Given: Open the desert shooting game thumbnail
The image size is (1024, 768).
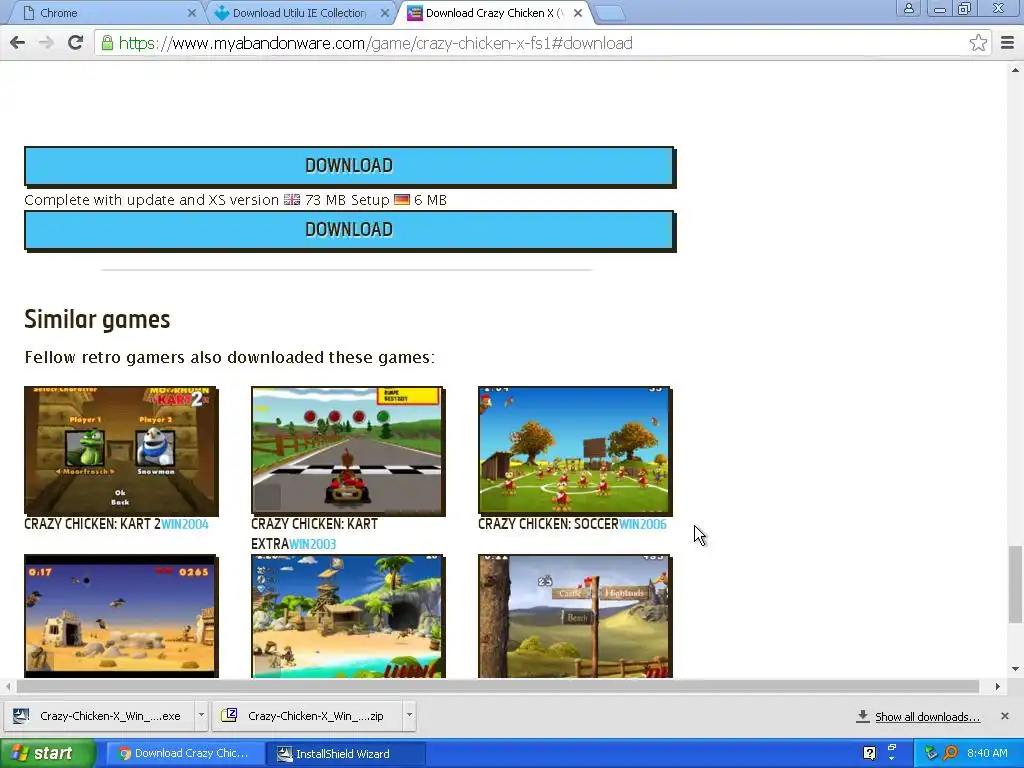Looking at the screenshot, I should click(121, 616).
